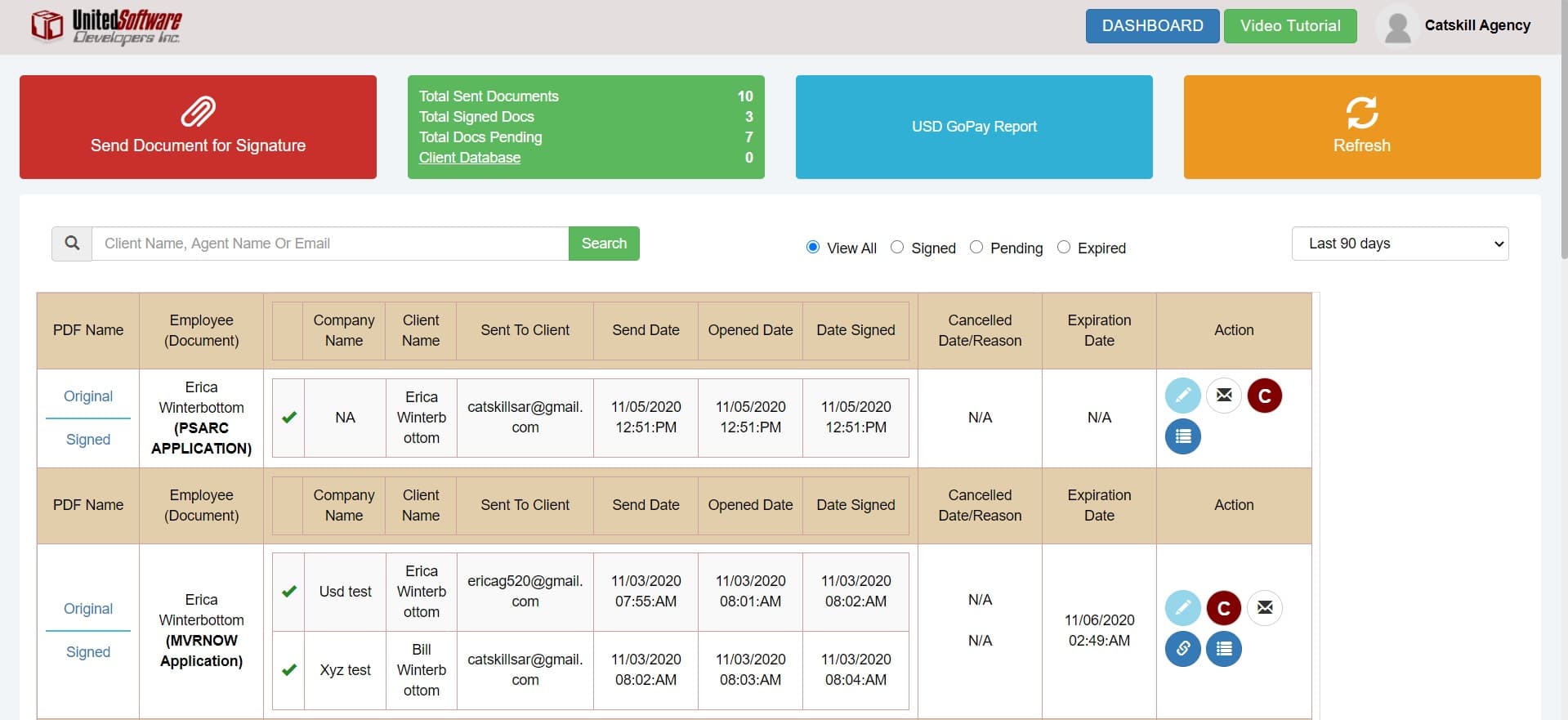The height and width of the screenshot is (720, 1568).
Task: Click the chain link icon in the MVRNOW row
Action: 1182,649
